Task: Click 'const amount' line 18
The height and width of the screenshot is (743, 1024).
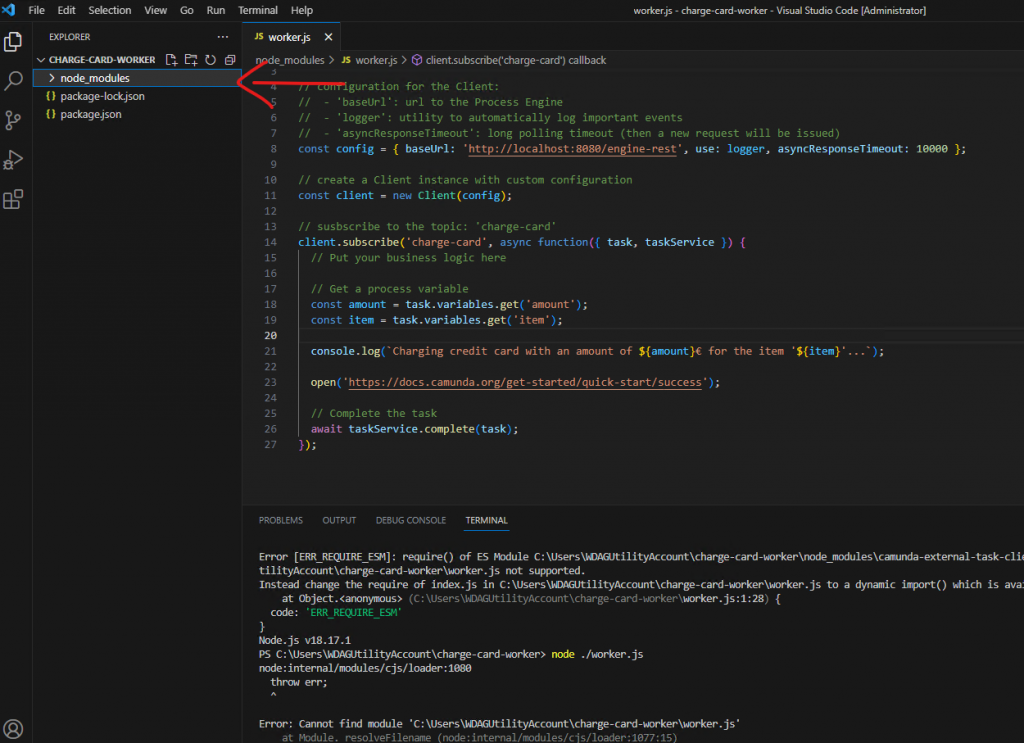Action: click(449, 305)
